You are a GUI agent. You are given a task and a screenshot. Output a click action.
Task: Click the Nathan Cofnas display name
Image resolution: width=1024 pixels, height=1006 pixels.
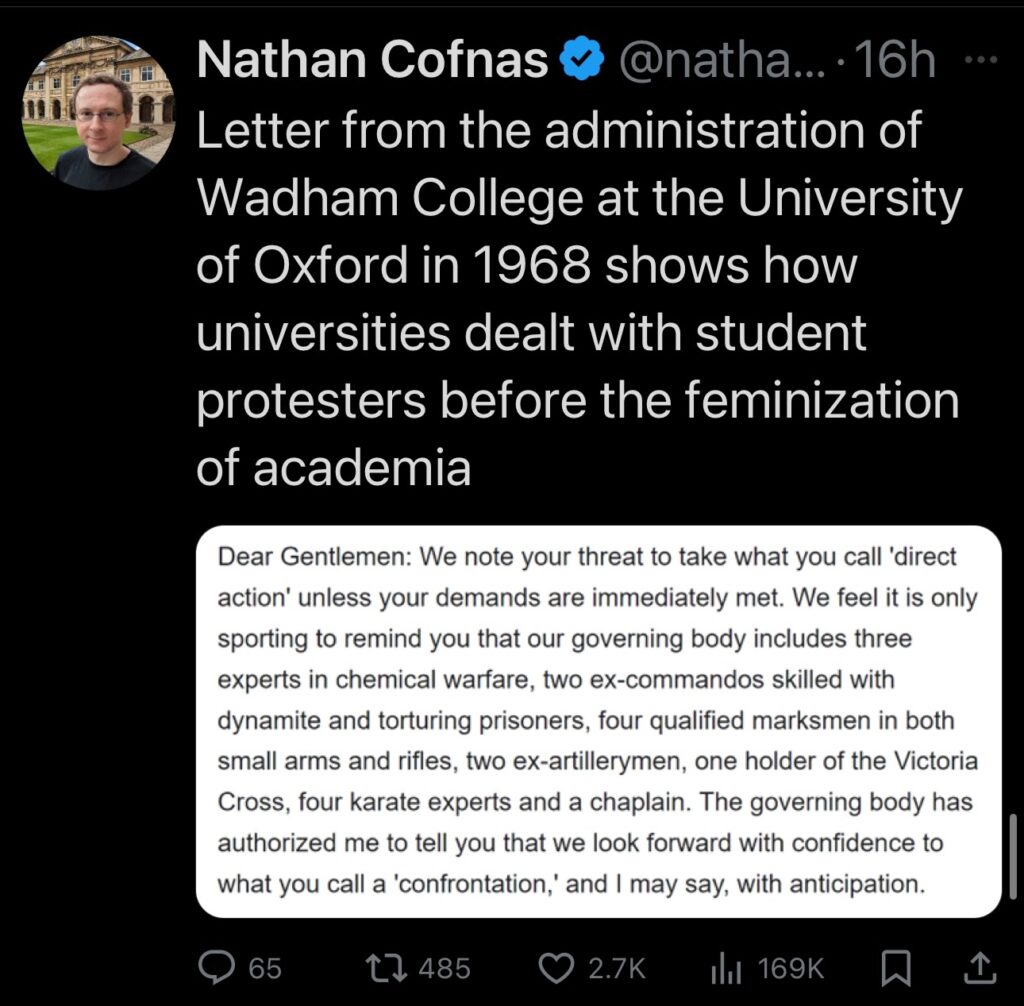pos(372,63)
